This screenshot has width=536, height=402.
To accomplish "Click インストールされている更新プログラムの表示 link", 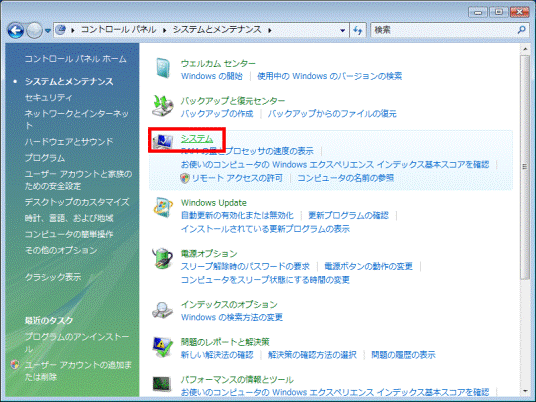I will click(265, 229).
